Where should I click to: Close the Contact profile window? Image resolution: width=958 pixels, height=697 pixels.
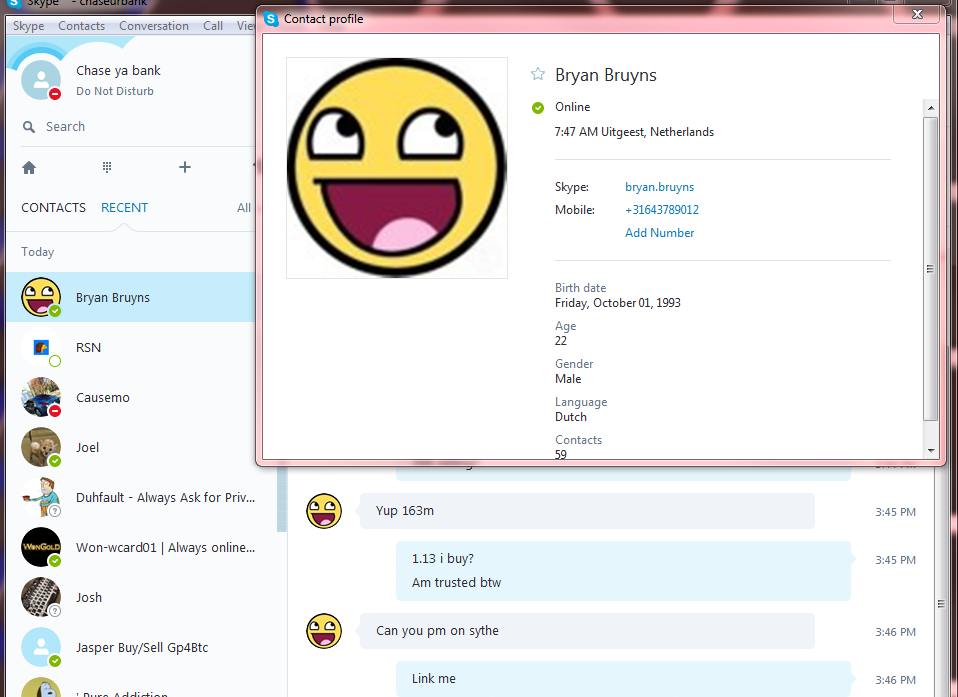click(916, 14)
